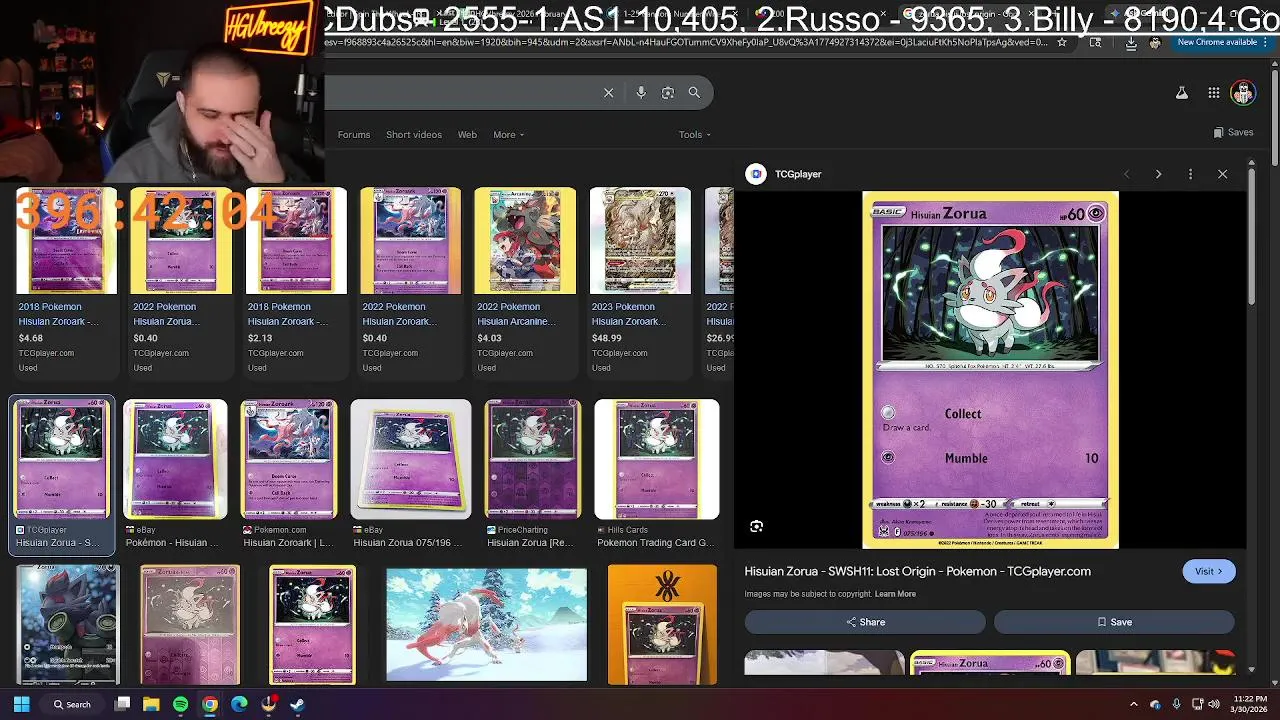Click New Chrome available update button
1280x720 pixels.
pos(1216,42)
